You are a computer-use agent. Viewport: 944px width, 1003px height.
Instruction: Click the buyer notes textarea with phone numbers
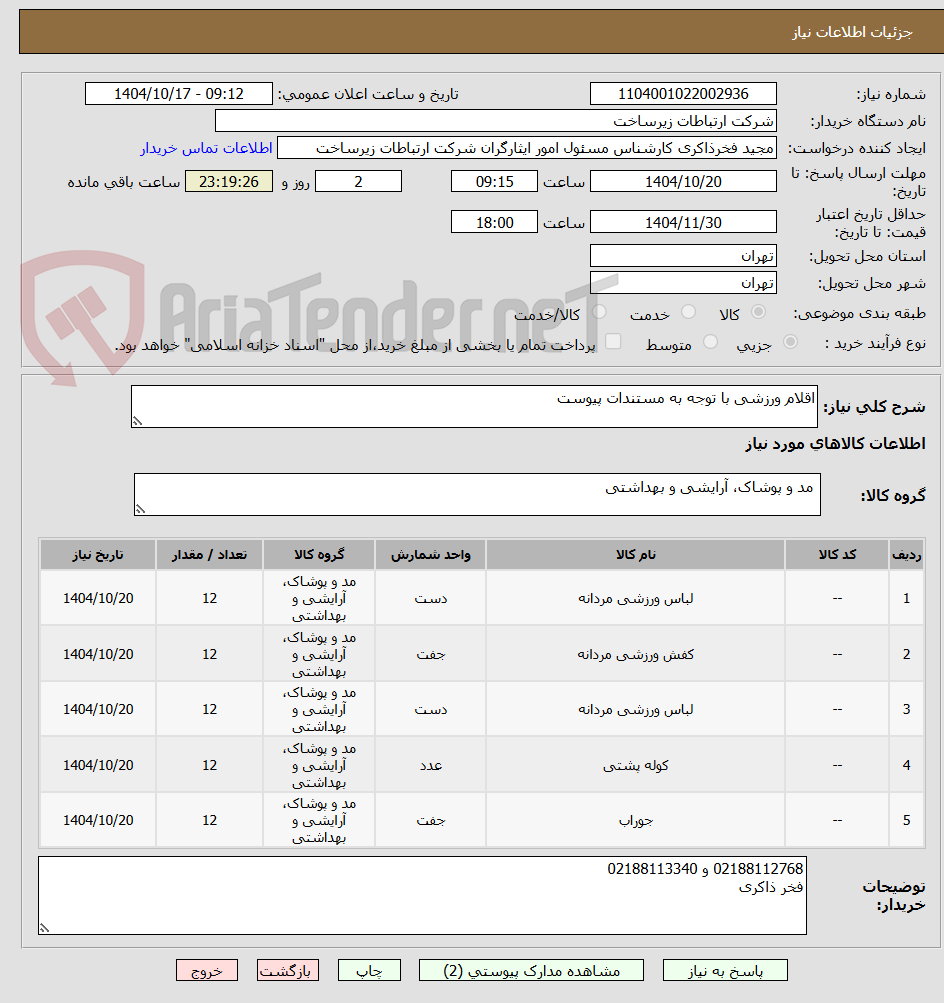[422, 896]
